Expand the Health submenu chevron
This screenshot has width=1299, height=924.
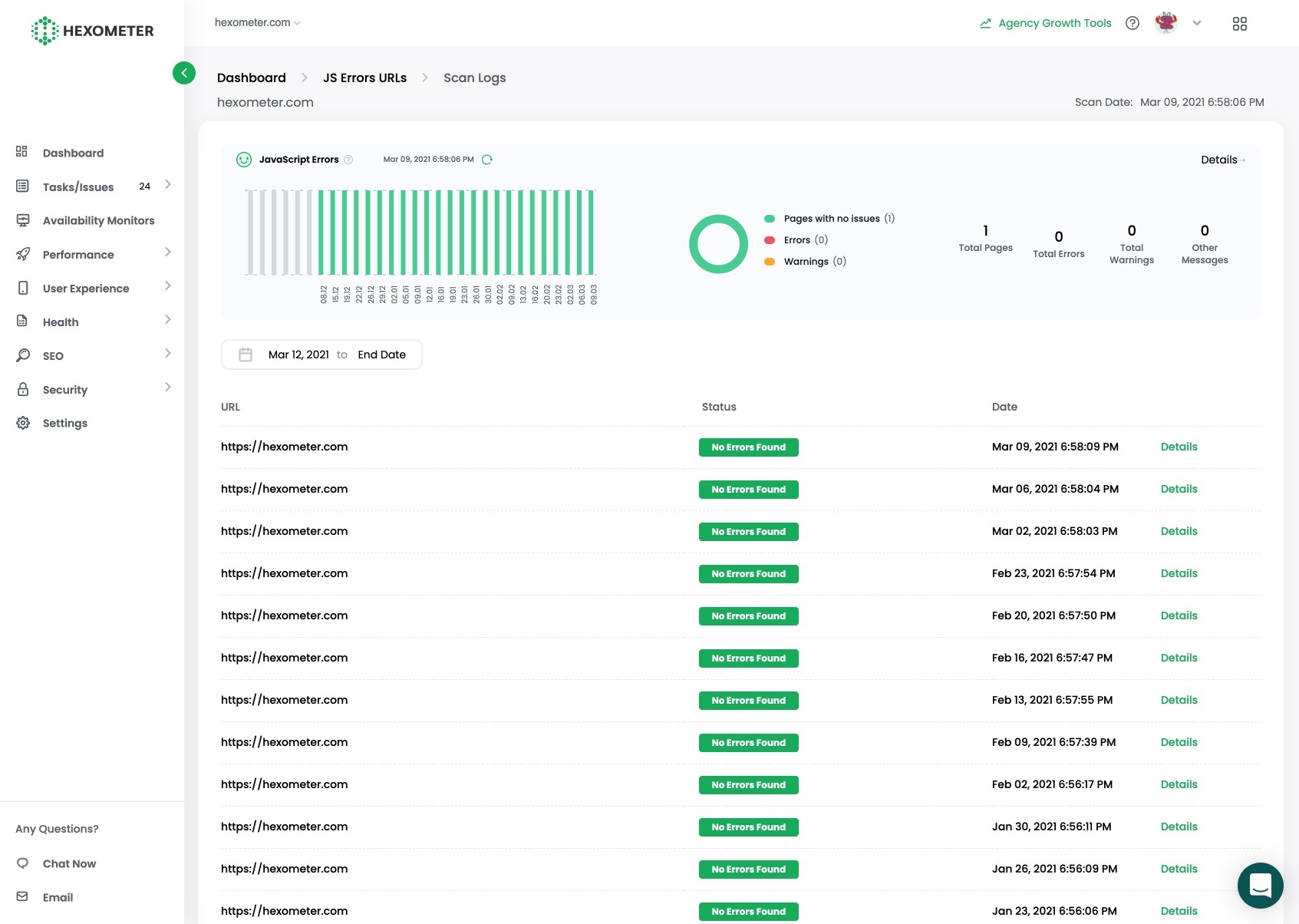(x=168, y=319)
